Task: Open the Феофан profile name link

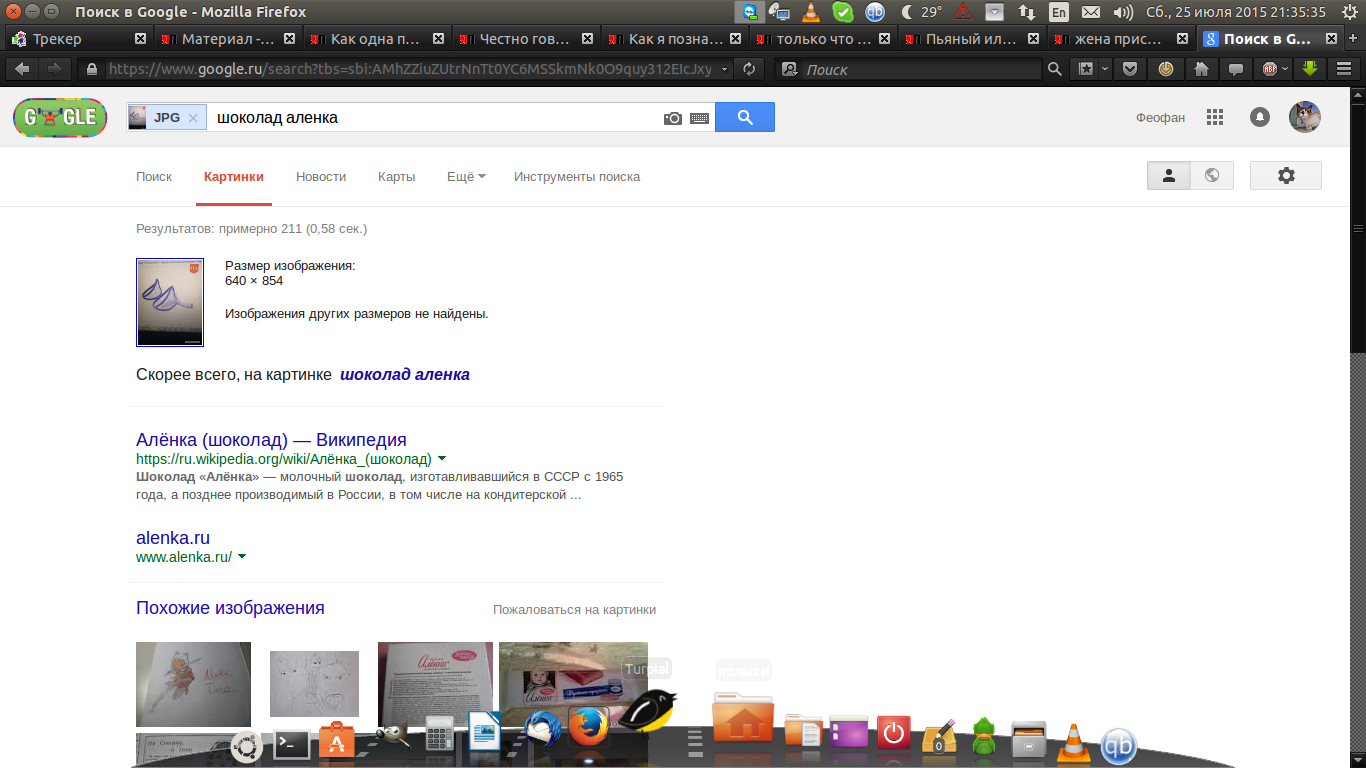Action: [1160, 117]
